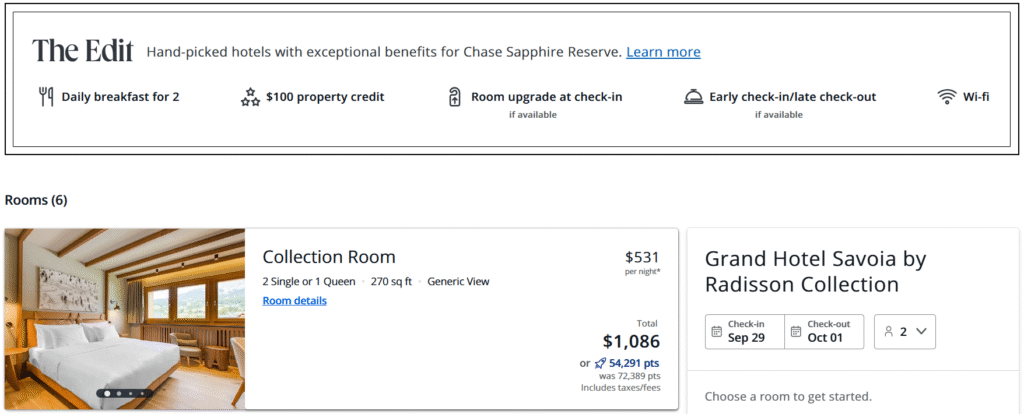Open the Check-in date field Sep 29

(745, 331)
